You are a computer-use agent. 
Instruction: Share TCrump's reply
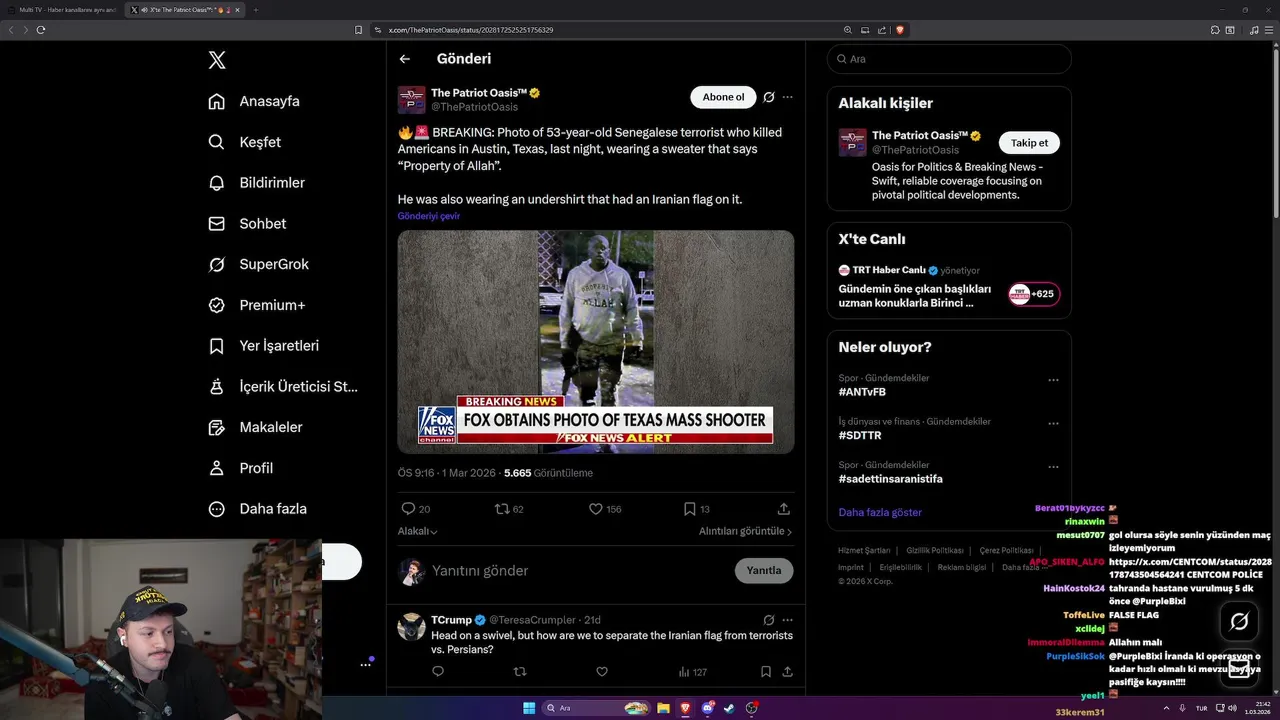point(787,672)
